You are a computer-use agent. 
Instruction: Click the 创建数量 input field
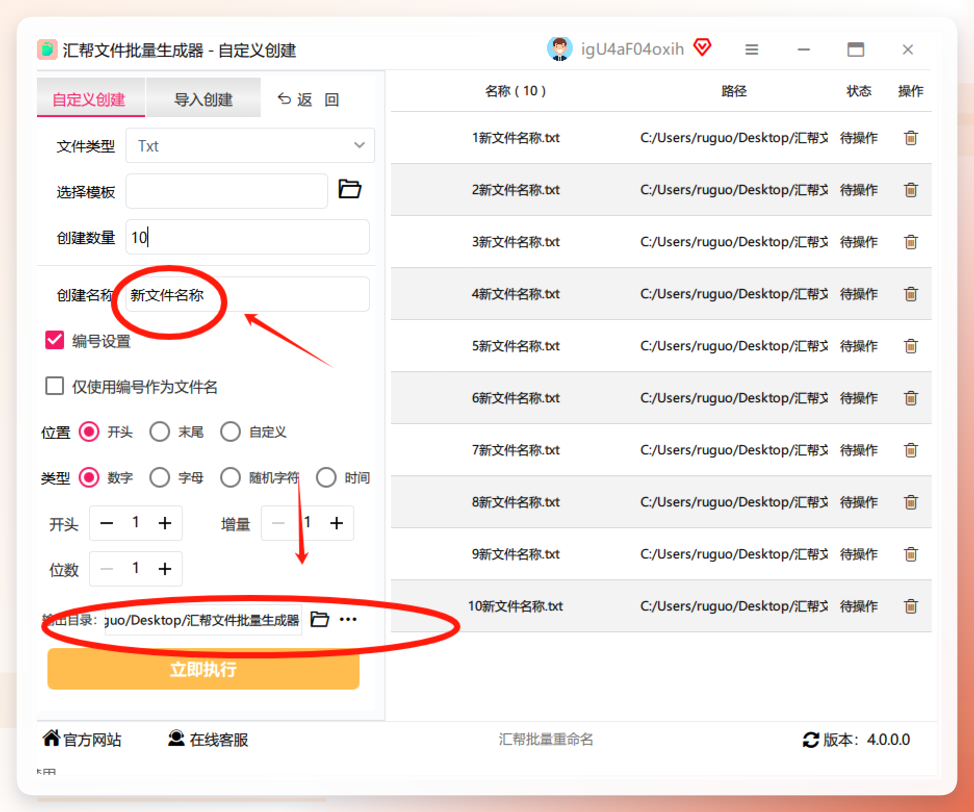(247, 237)
